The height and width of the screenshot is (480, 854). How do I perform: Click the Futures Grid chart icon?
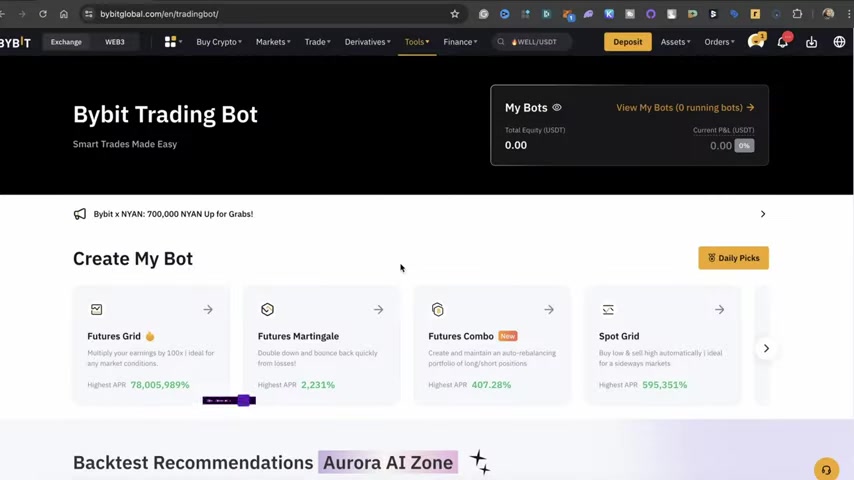point(96,309)
